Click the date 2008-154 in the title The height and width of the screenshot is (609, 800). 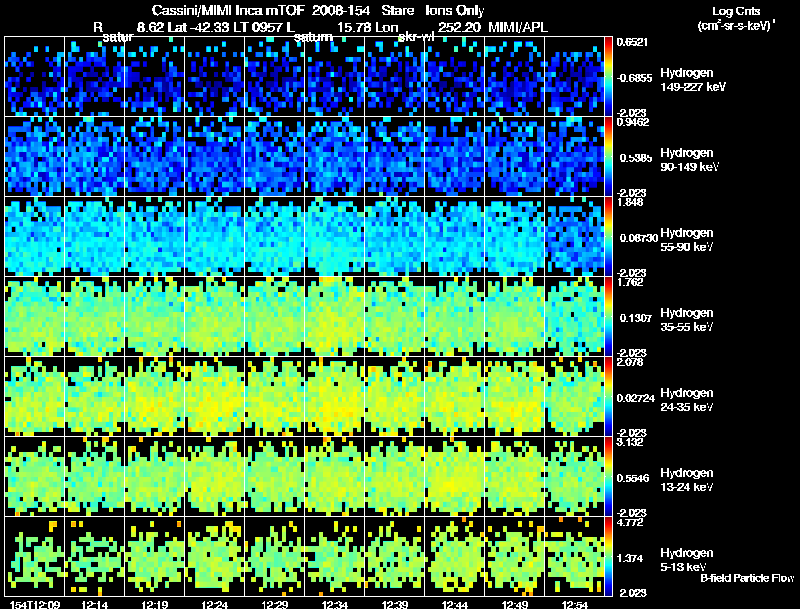(x=341, y=10)
